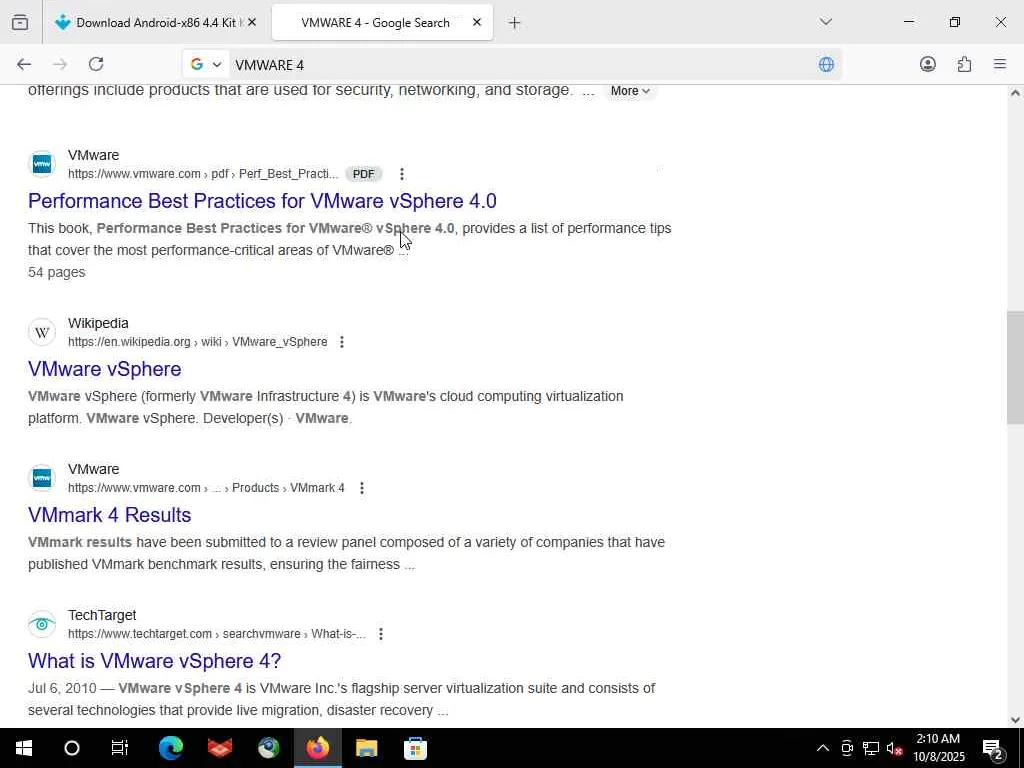The height and width of the screenshot is (768, 1024).
Task: Click the muted volume tray icon
Action: click(895, 748)
